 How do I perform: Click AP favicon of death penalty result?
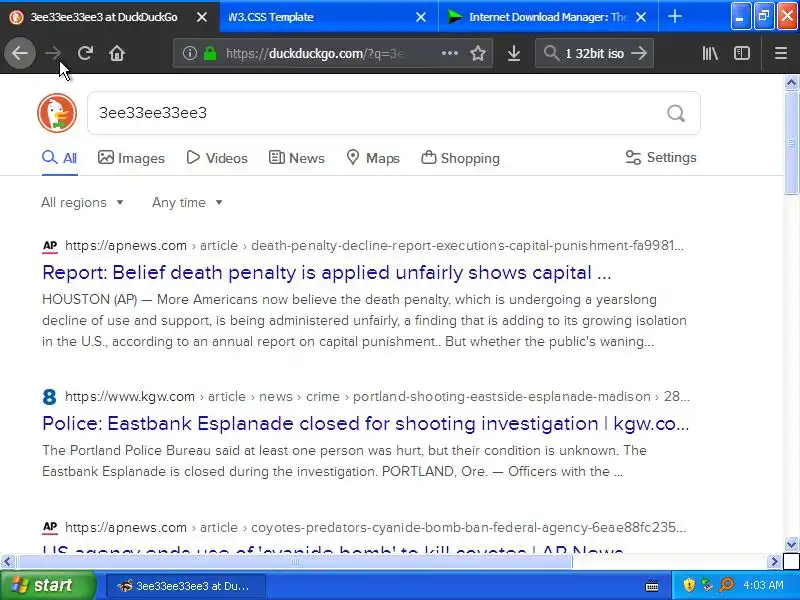49,246
